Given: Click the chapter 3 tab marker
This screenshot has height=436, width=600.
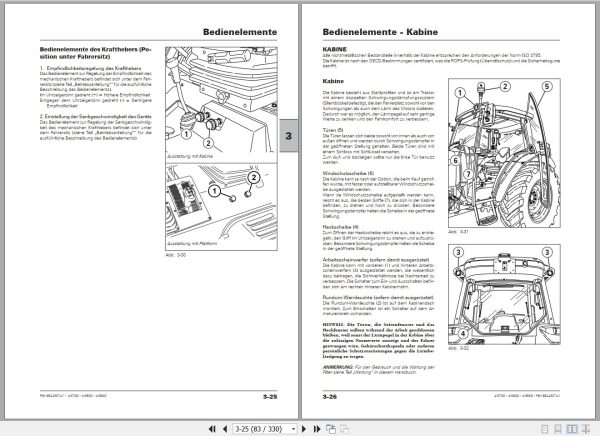Looking at the screenshot, I should [289, 136].
